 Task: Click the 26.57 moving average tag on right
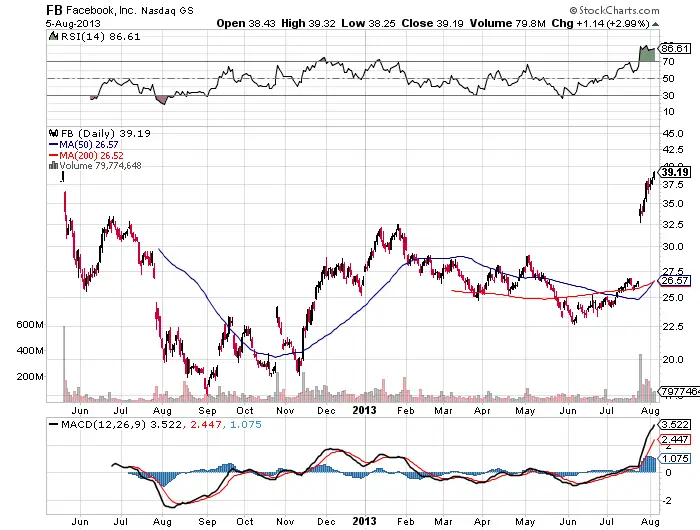(675, 280)
